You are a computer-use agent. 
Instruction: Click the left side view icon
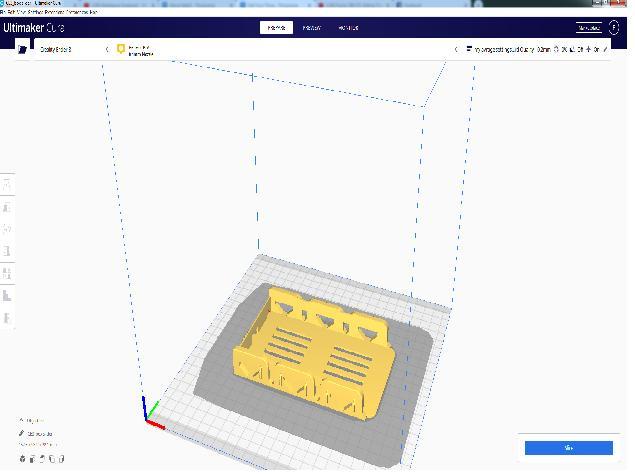[x=52, y=459]
